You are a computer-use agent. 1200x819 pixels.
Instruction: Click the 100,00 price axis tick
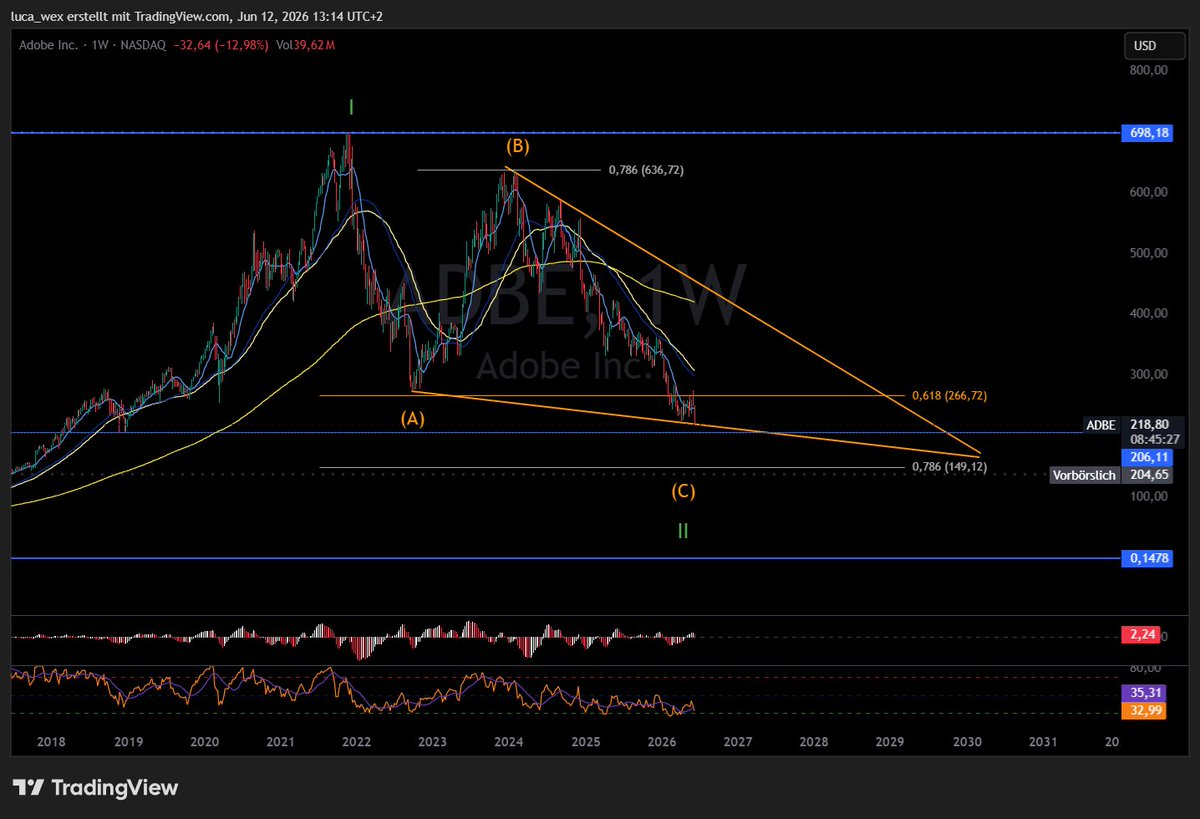coord(1149,496)
